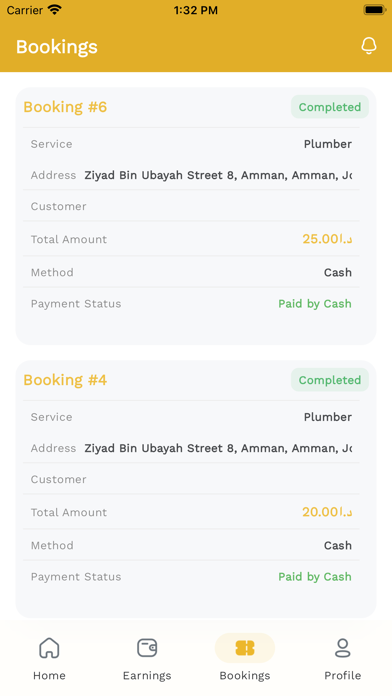Open the Earnings wallet icon

[x=147, y=648]
